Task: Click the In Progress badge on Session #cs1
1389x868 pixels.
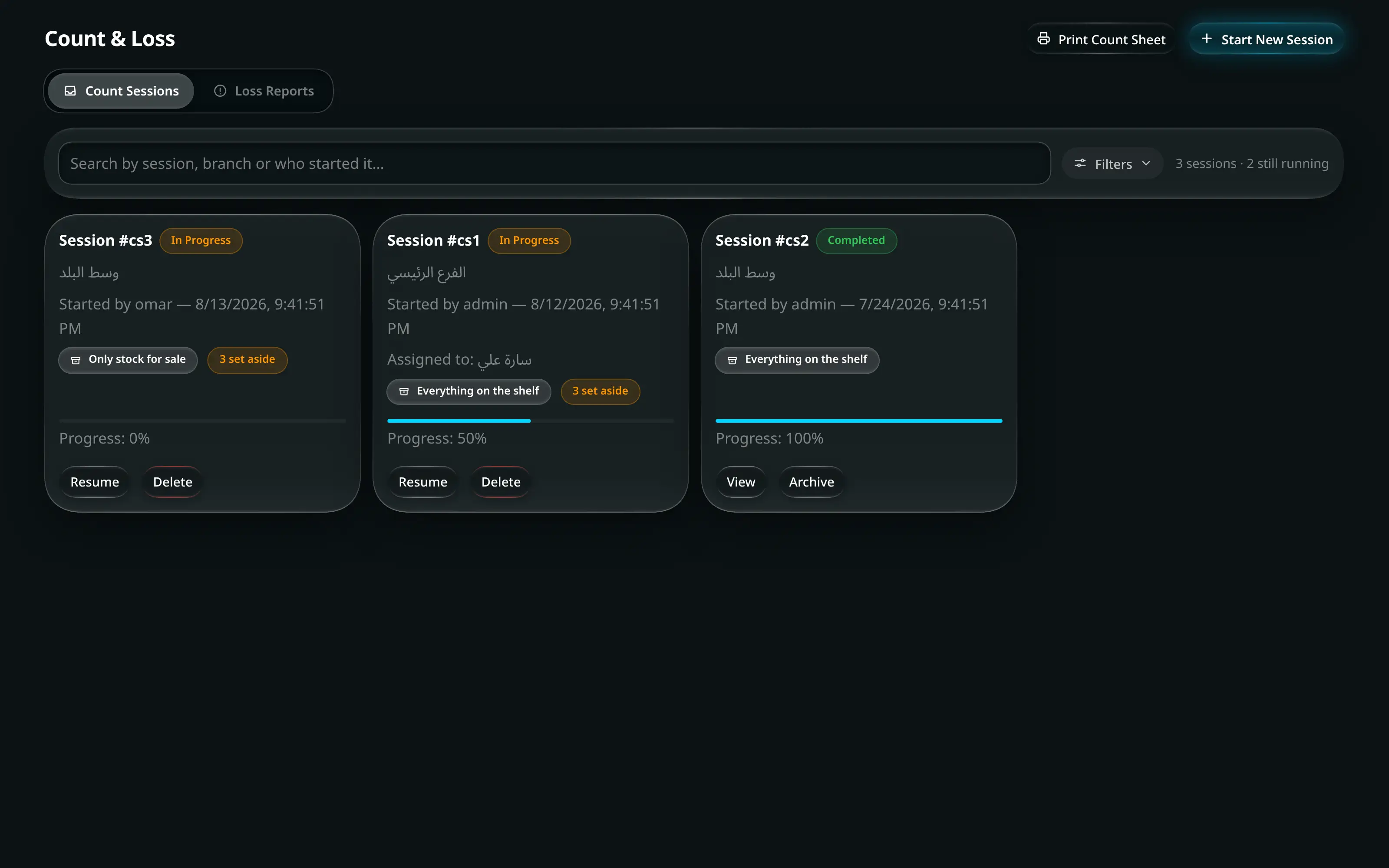Action: 529,240
